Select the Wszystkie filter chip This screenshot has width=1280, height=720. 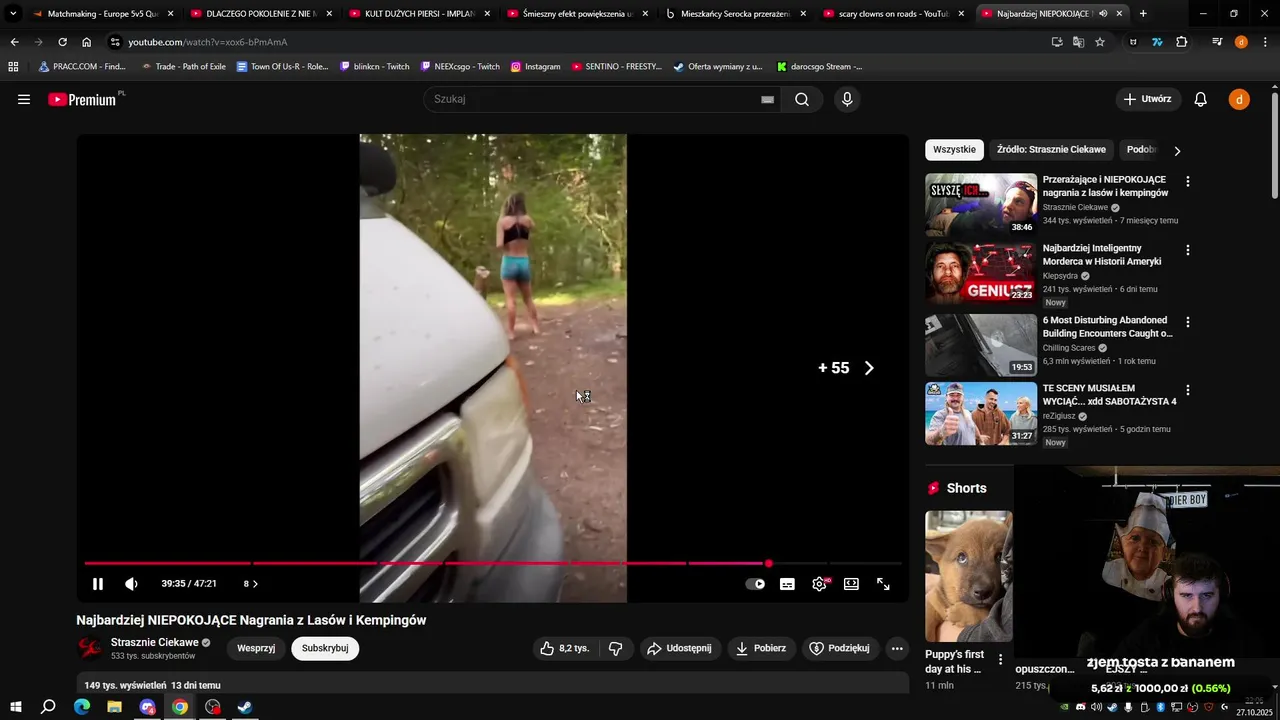[x=954, y=150]
